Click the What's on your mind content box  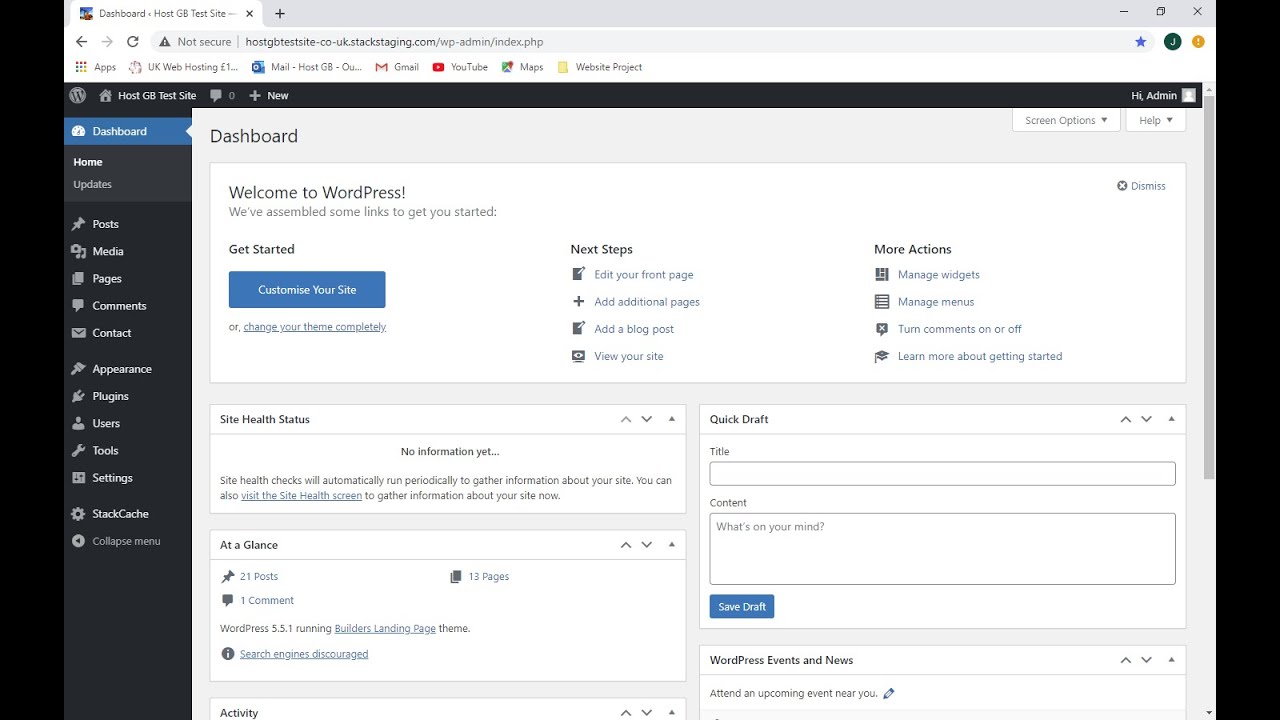(x=942, y=549)
